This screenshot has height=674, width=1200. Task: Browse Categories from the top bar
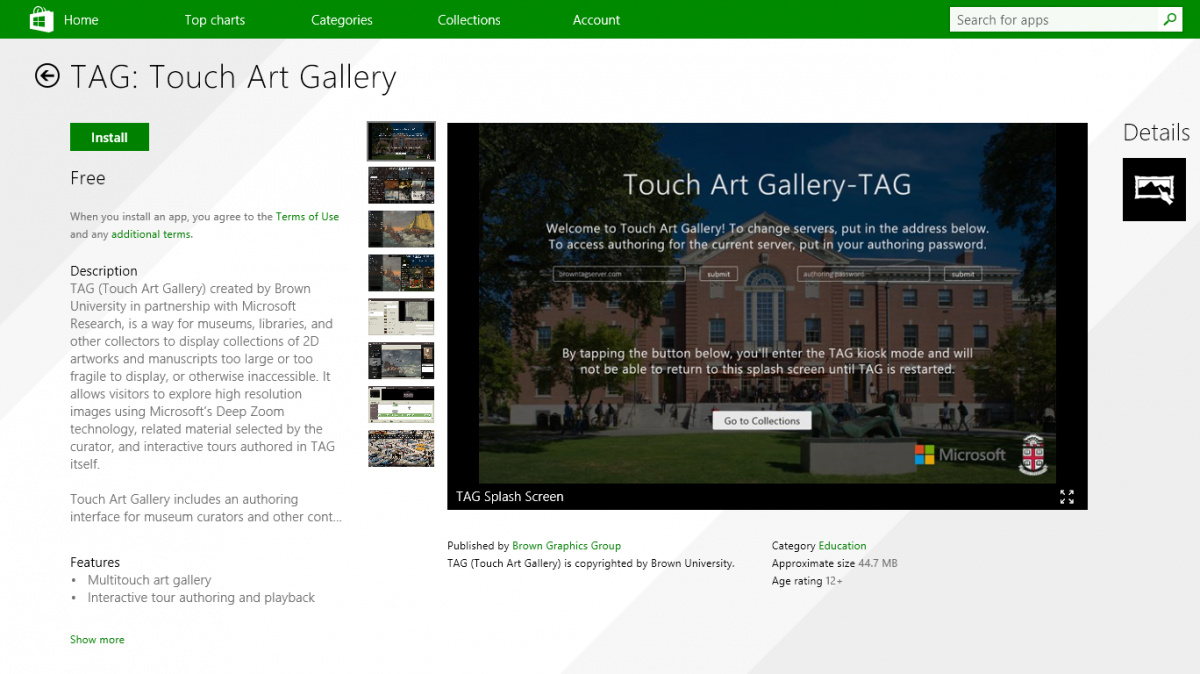(342, 20)
